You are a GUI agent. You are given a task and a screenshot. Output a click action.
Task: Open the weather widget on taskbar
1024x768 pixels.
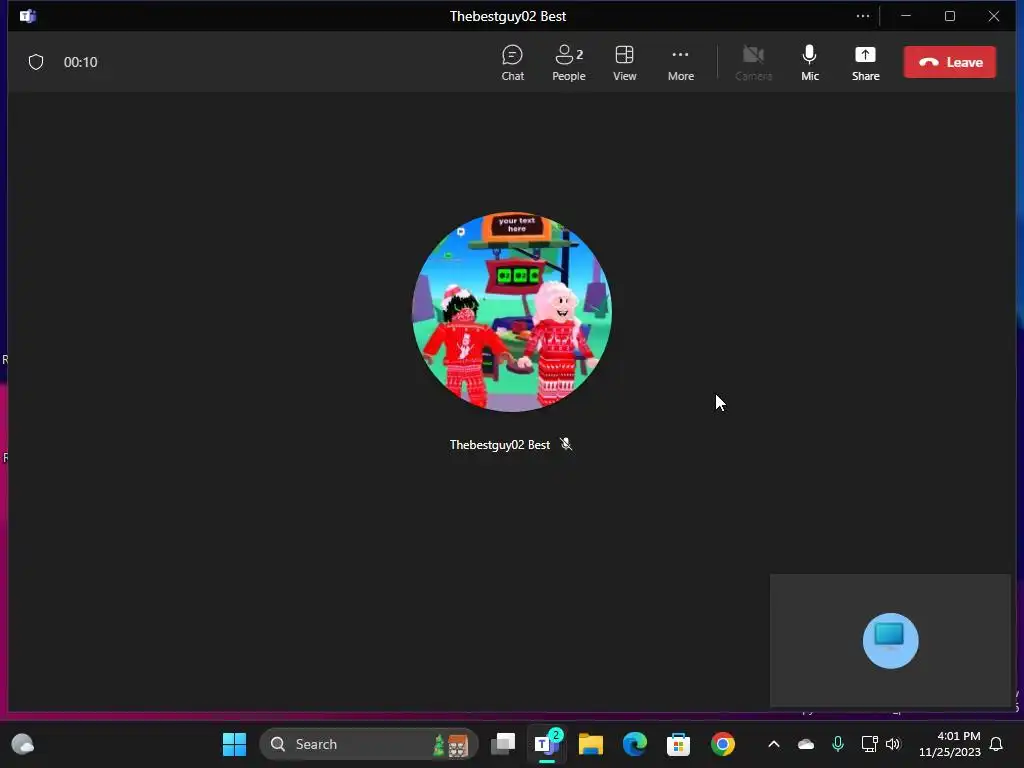23,744
